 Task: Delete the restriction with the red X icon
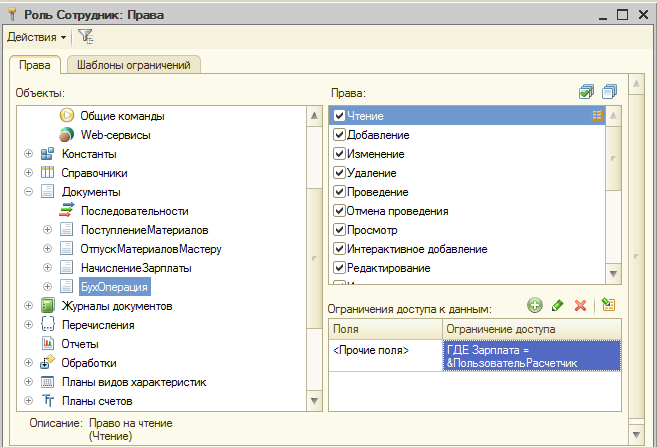click(x=580, y=305)
